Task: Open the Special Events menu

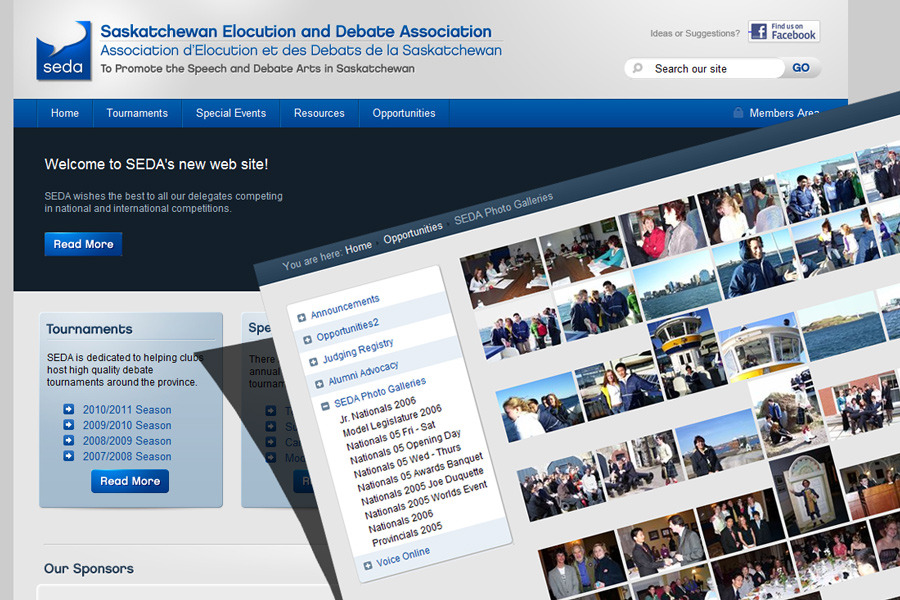Action: tap(231, 113)
